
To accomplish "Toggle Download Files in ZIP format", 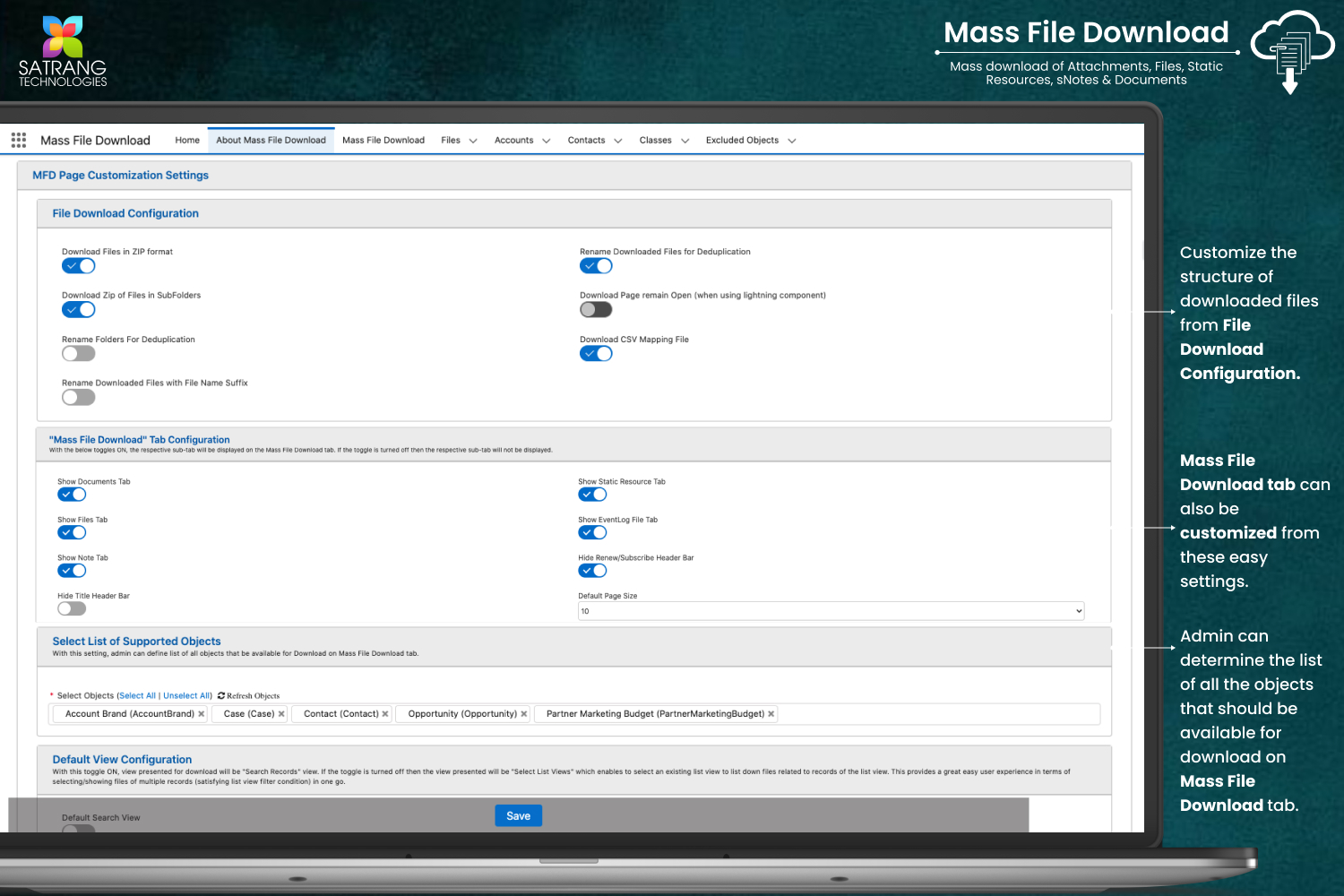I will tap(79, 266).
